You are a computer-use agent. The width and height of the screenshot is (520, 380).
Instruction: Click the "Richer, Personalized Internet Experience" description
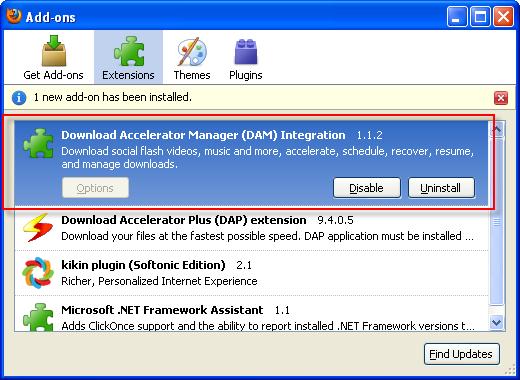click(159, 281)
